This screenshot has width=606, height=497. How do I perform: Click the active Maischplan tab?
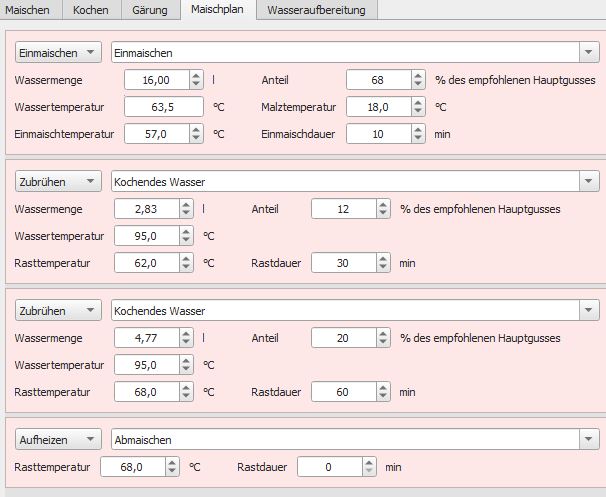(x=218, y=9)
